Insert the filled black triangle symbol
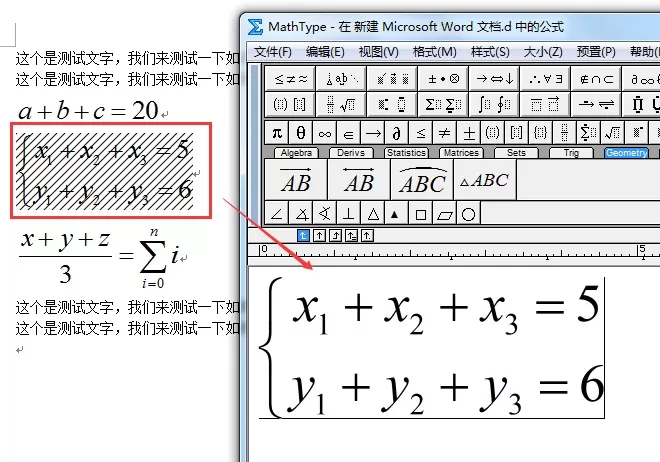This screenshot has height=462, width=660. coord(397,213)
